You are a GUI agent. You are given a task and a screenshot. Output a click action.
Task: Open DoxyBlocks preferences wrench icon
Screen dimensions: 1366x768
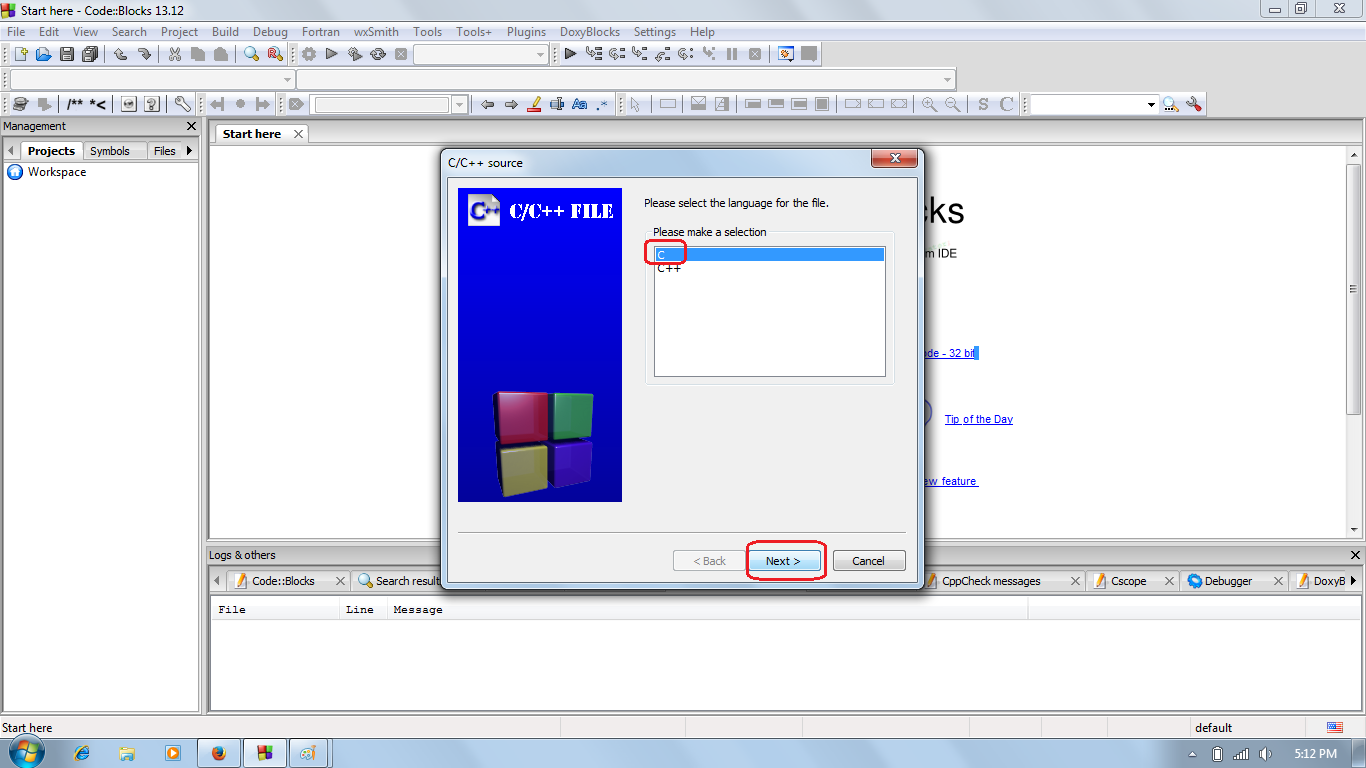pos(182,104)
